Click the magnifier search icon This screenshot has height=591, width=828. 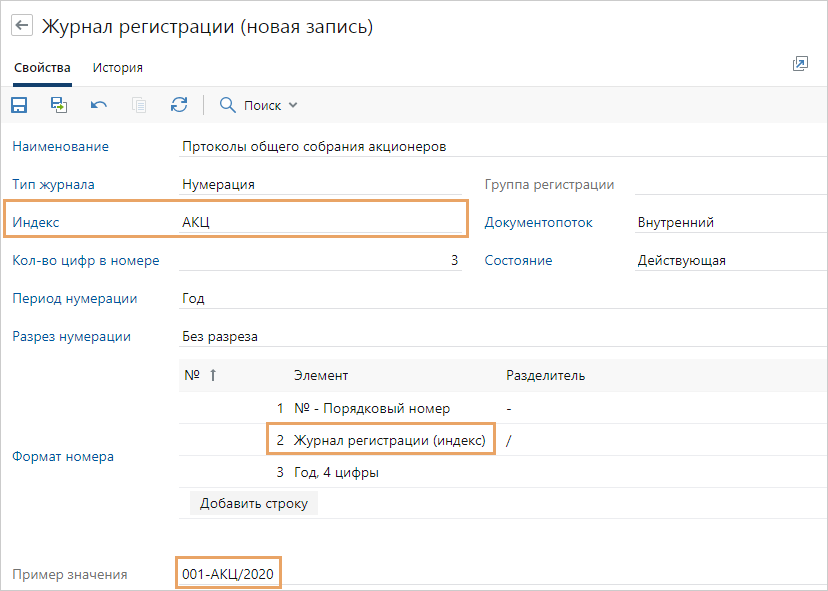(x=227, y=105)
